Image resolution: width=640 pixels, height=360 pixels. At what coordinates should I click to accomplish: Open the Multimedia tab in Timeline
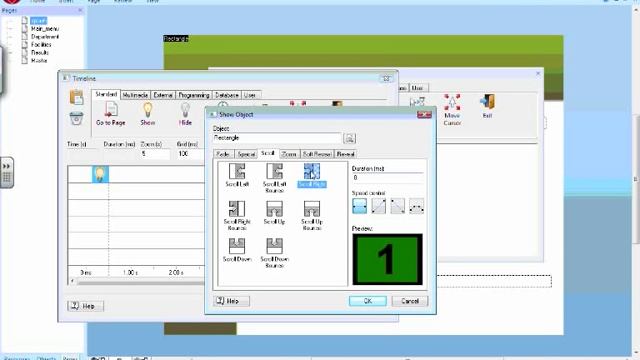coord(135,95)
